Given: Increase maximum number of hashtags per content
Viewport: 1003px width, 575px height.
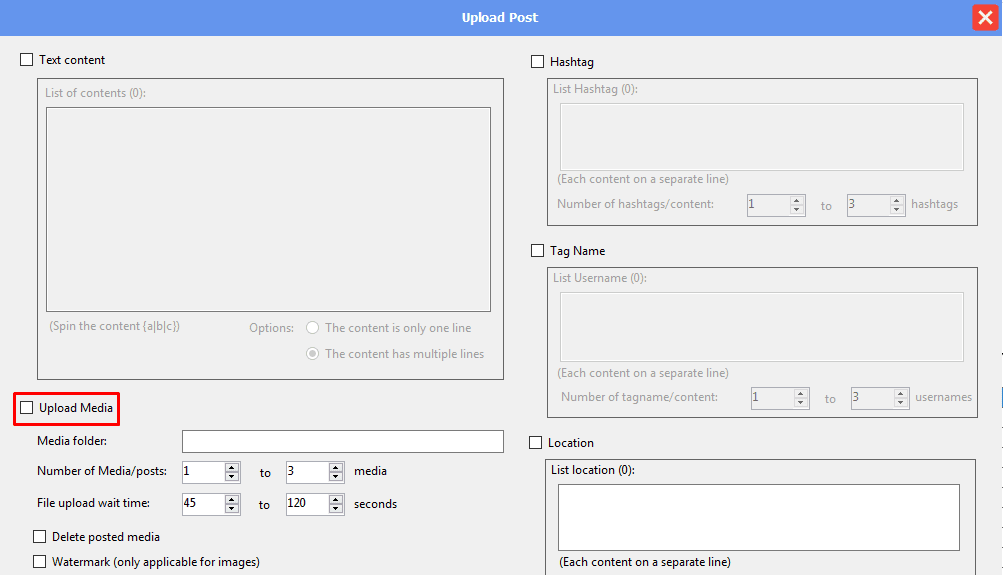Looking at the screenshot, I should point(897,200).
